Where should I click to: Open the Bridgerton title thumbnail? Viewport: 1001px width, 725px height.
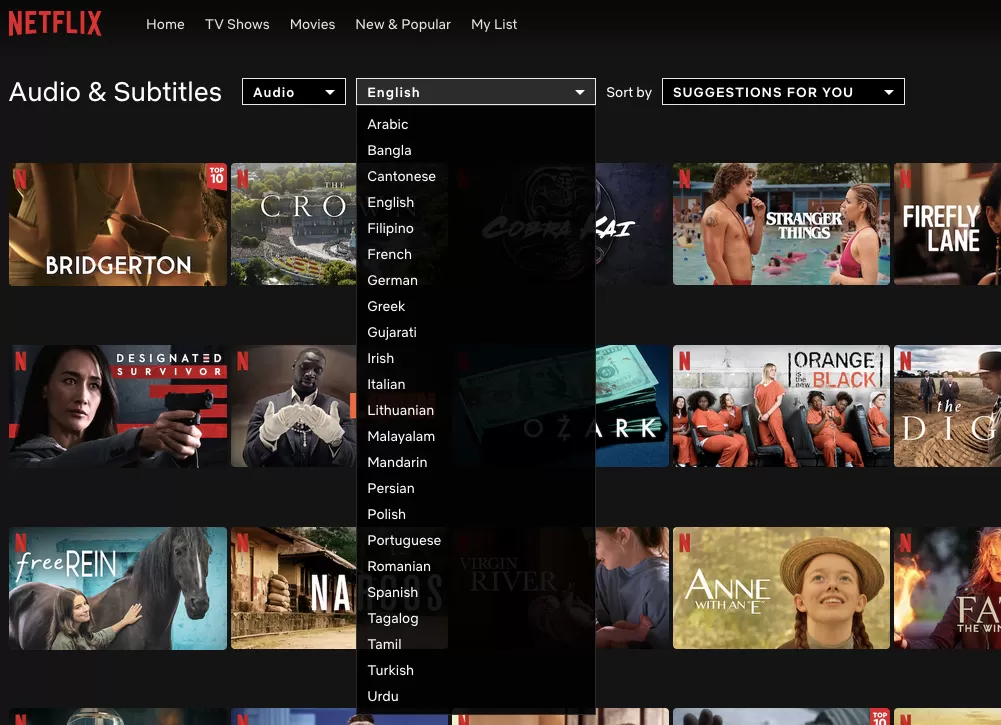click(x=118, y=225)
